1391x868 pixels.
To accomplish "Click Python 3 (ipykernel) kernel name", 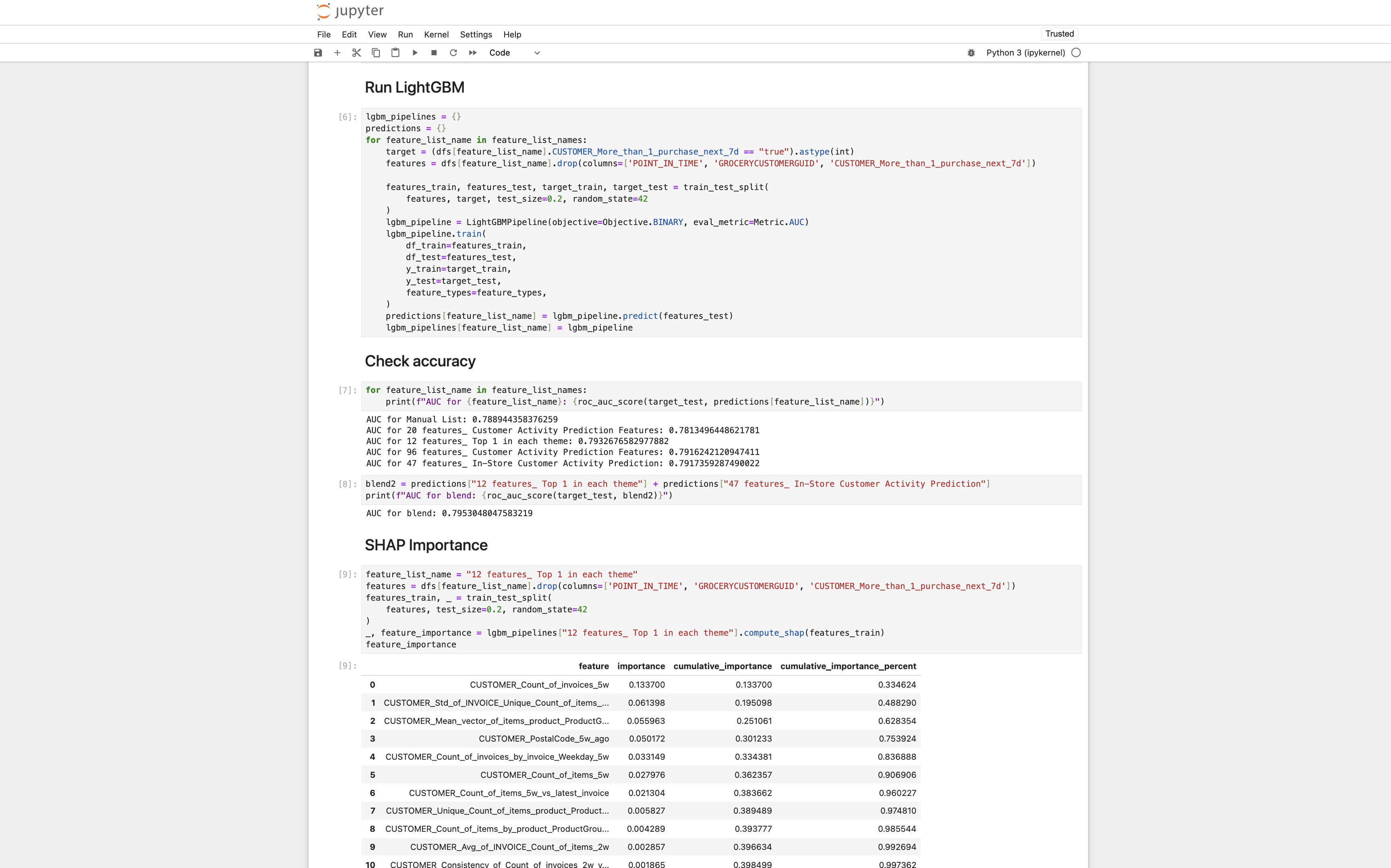I will [1025, 53].
